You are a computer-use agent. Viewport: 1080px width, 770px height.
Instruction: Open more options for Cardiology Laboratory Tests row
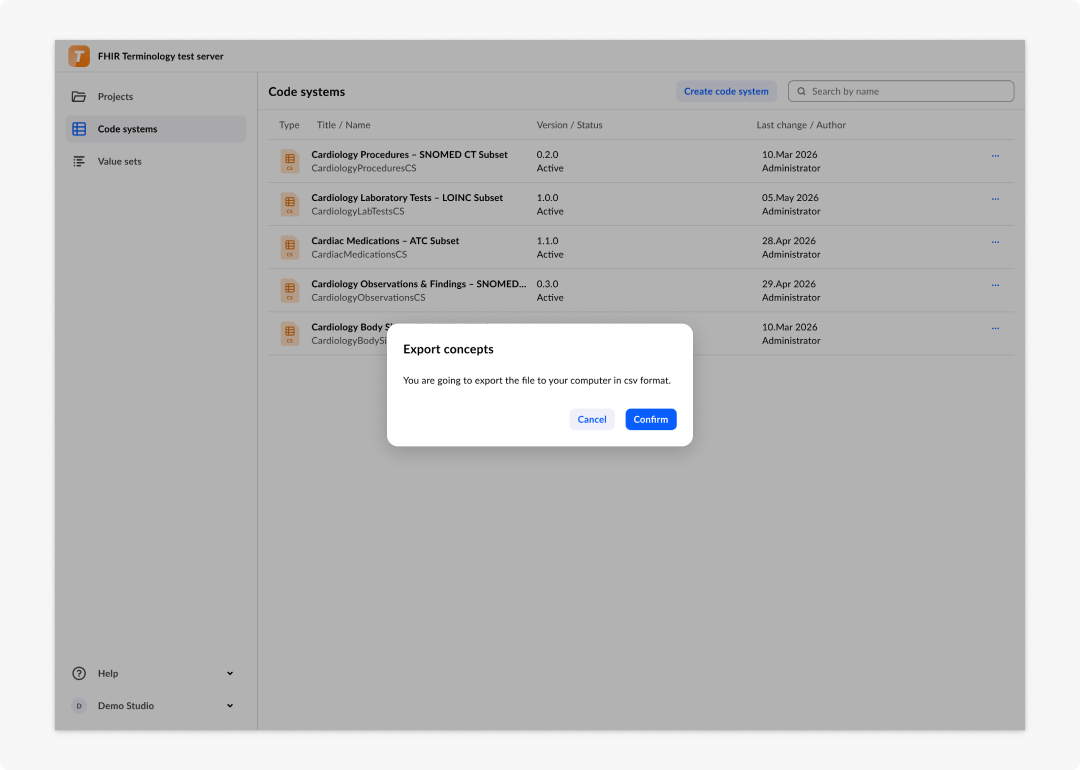(995, 199)
